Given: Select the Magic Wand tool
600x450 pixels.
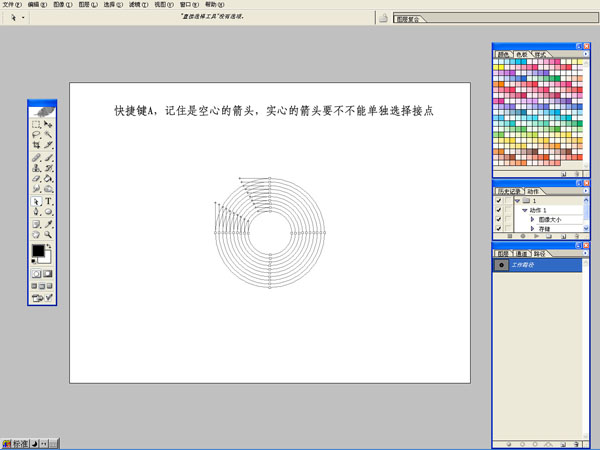Looking at the screenshot, I should (x=48, y=135).
